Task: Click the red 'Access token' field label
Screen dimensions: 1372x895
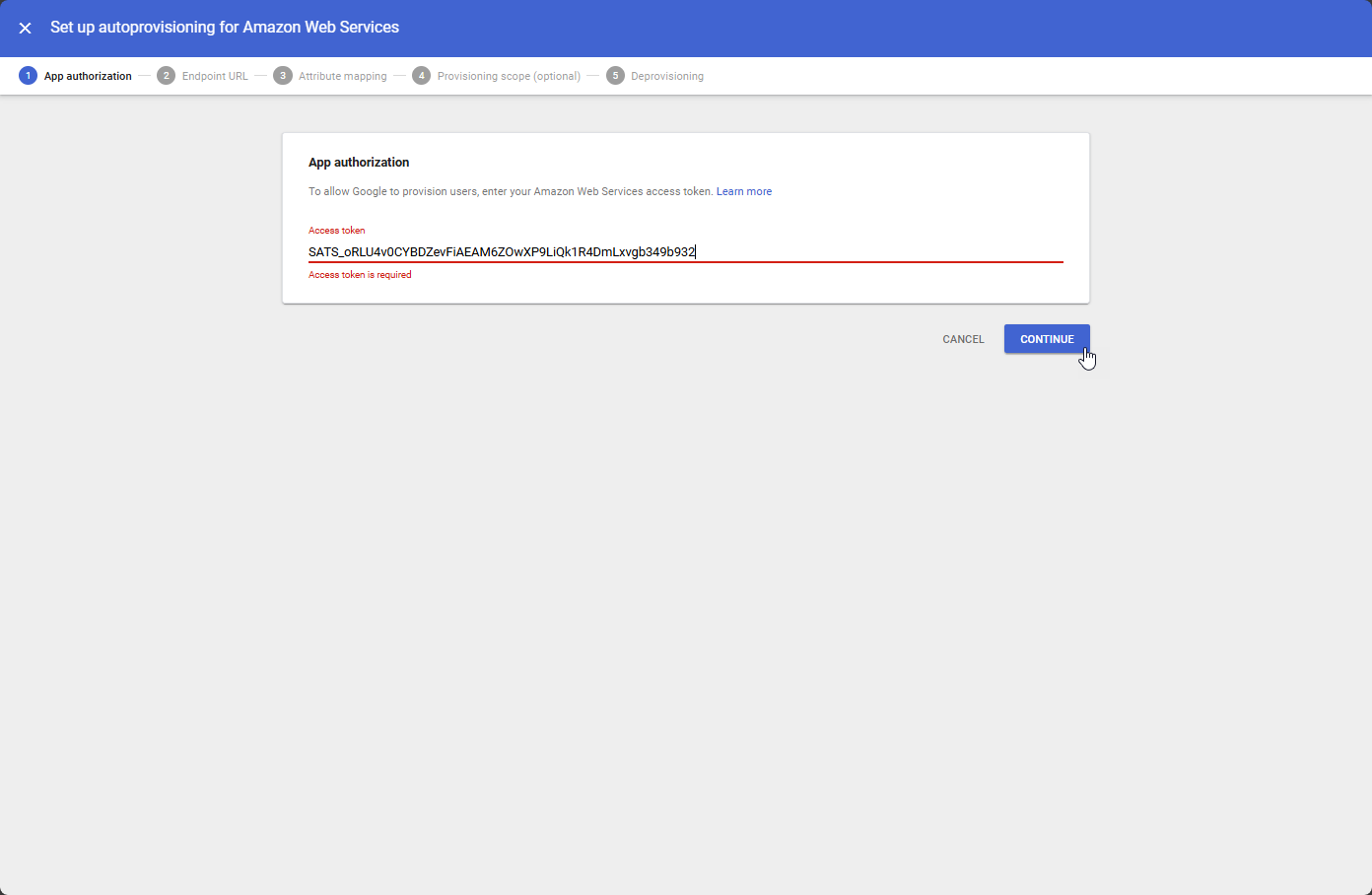Action: tap(336, 231)
